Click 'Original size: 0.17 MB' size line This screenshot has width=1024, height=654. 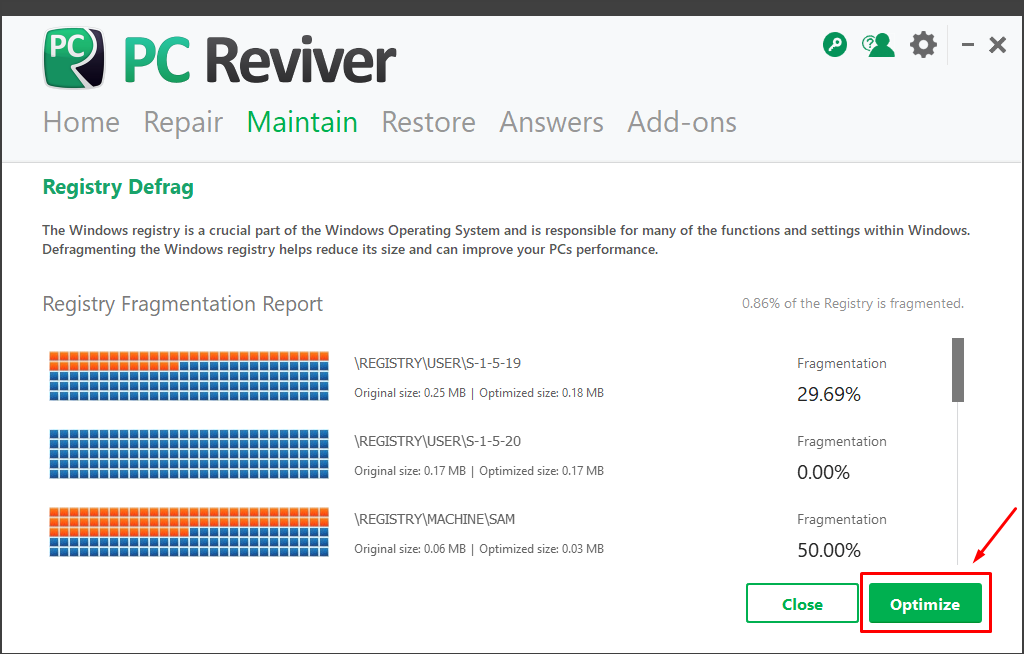[479, 470]
